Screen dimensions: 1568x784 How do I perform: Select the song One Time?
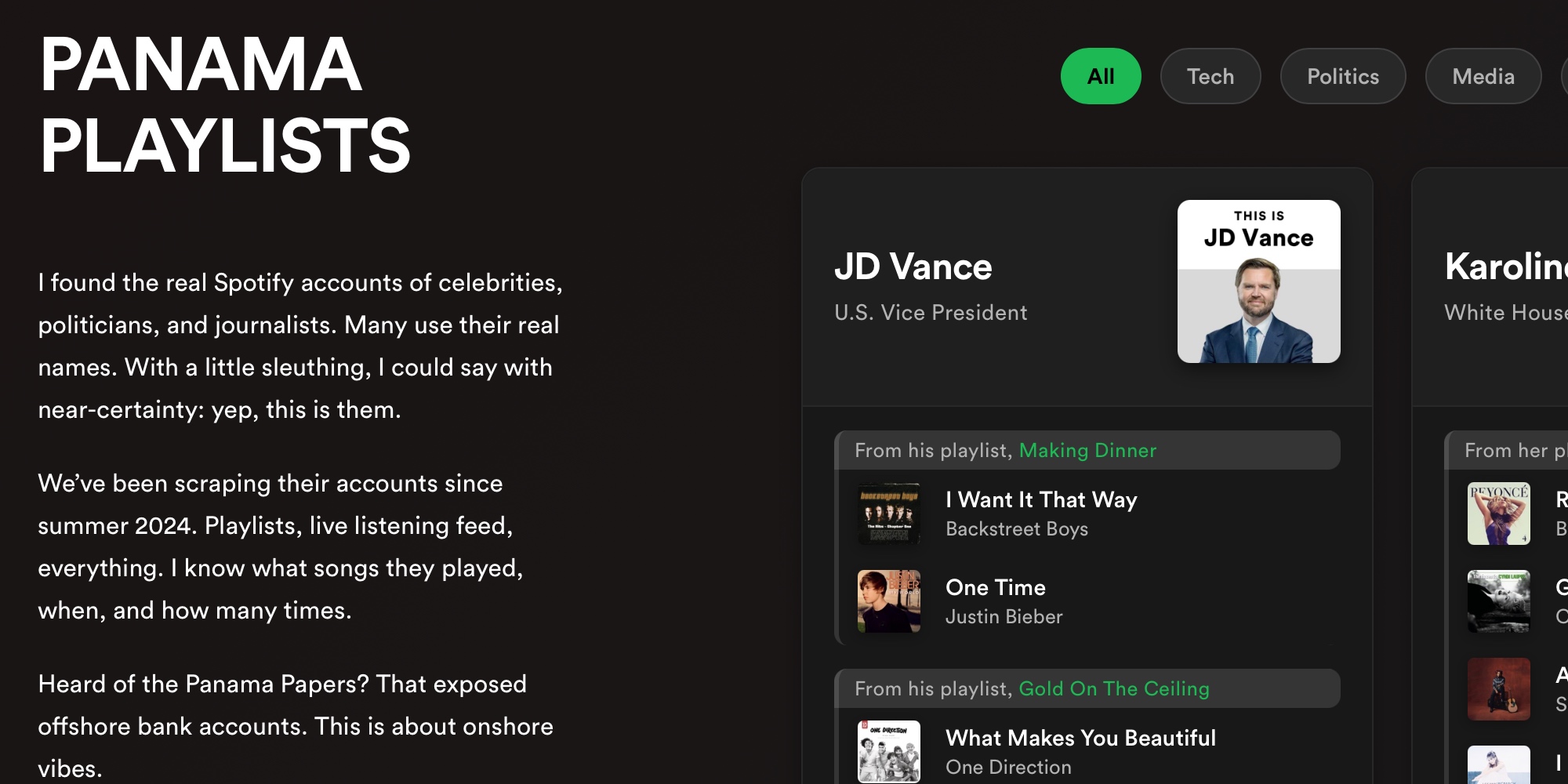(996, 587)
